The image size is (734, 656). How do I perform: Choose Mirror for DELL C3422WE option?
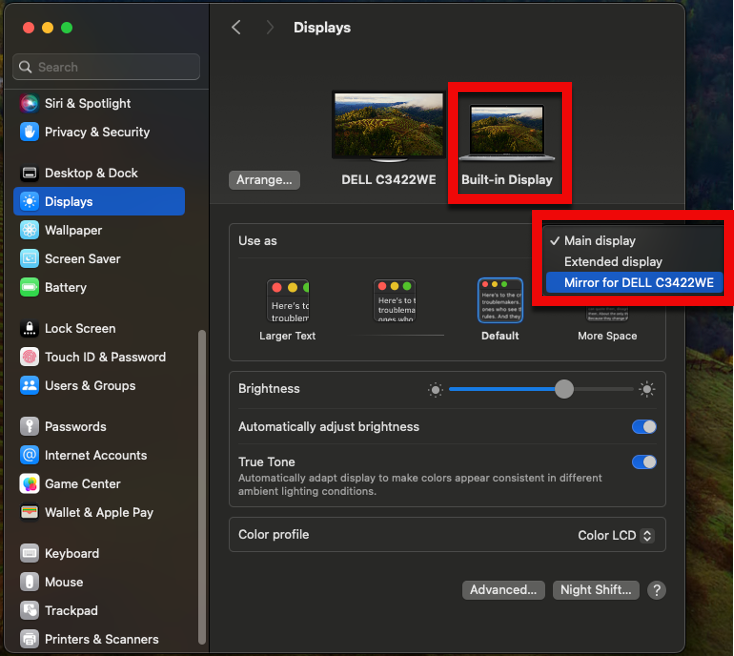click(x=638, y=283)
